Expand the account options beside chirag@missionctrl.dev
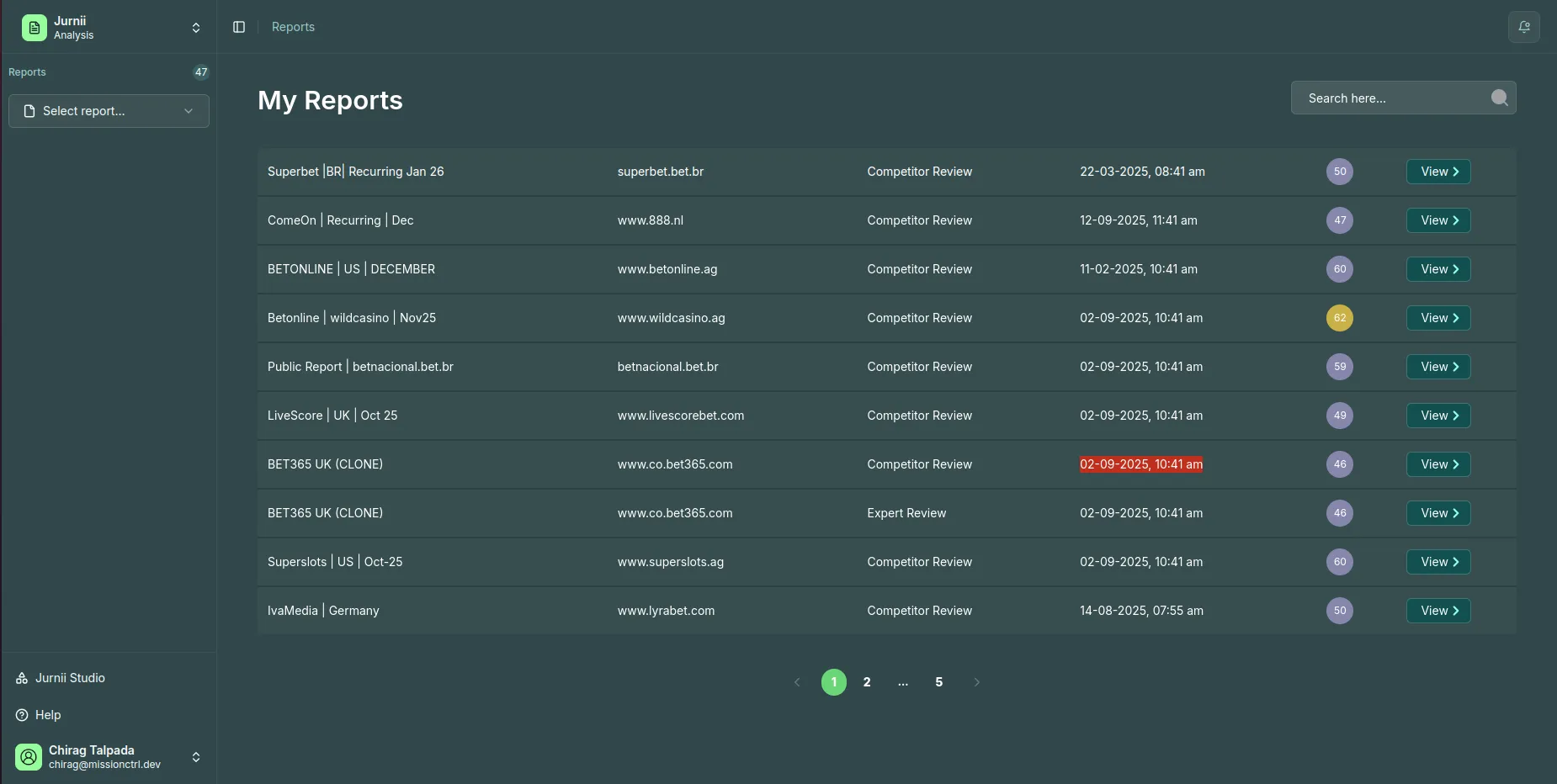Viewport: 1557px width, 784px height. pos(195,757)
